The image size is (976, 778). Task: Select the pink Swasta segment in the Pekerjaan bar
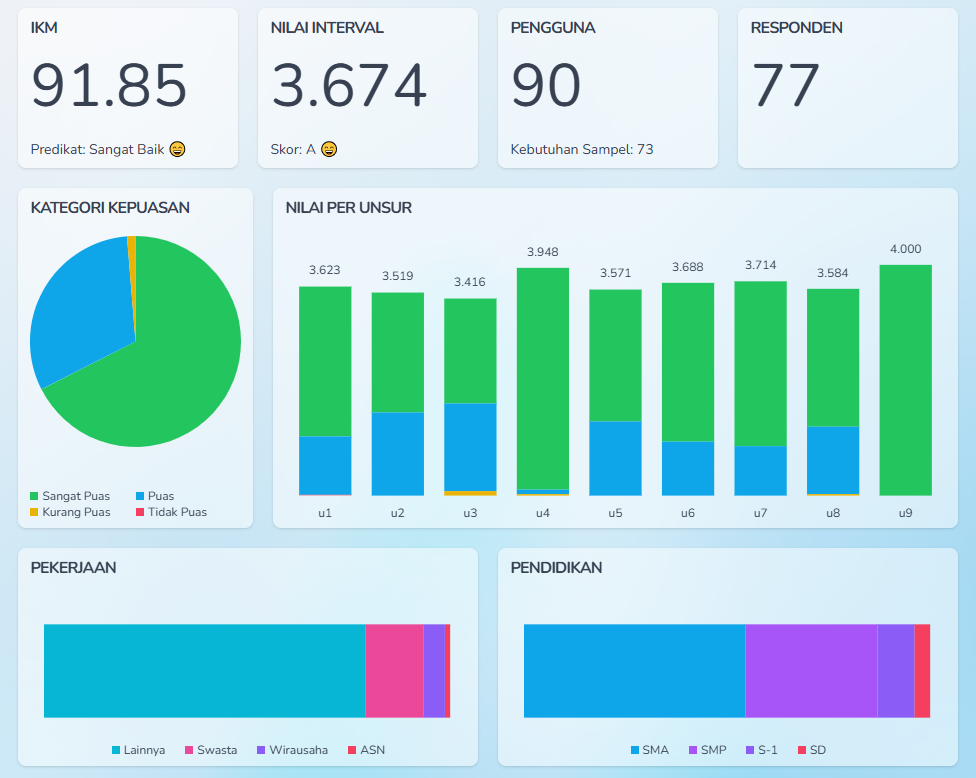pos(394,671)
